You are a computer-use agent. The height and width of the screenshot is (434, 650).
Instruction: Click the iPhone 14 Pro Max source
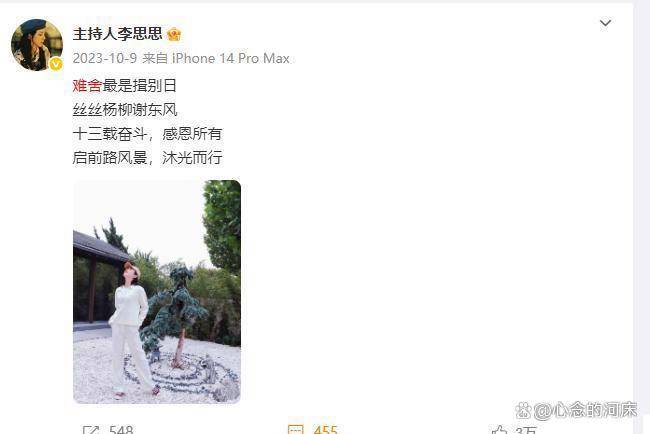230,58
